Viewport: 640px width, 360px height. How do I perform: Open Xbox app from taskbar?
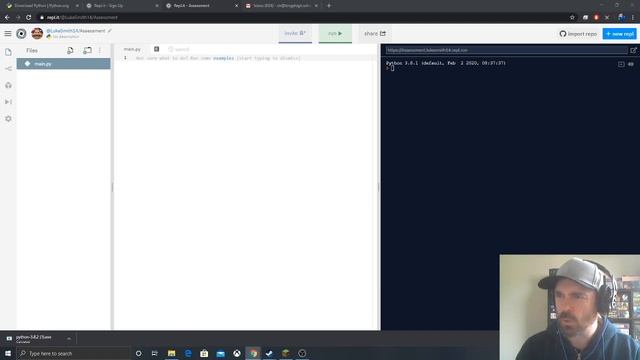click(x=237, y=353)
